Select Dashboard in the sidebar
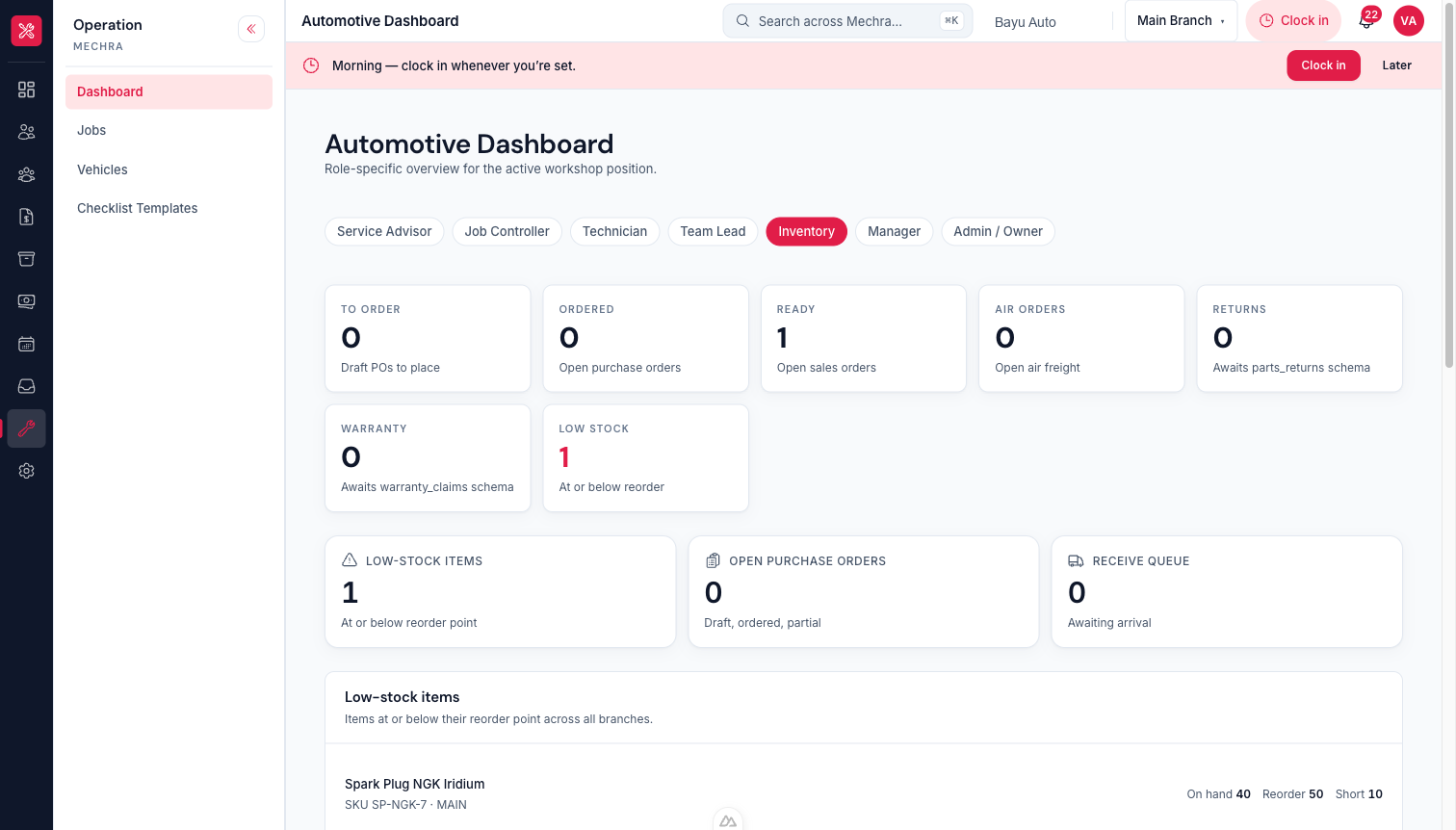 pyautogui.click(x=169, y=91)
